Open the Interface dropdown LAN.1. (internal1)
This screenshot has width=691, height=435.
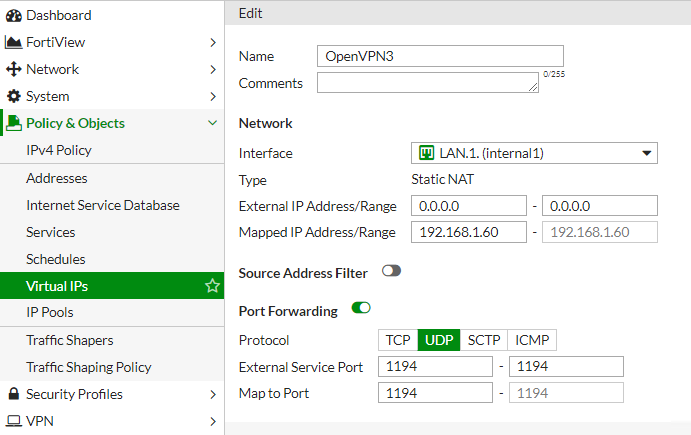[534, 153]
